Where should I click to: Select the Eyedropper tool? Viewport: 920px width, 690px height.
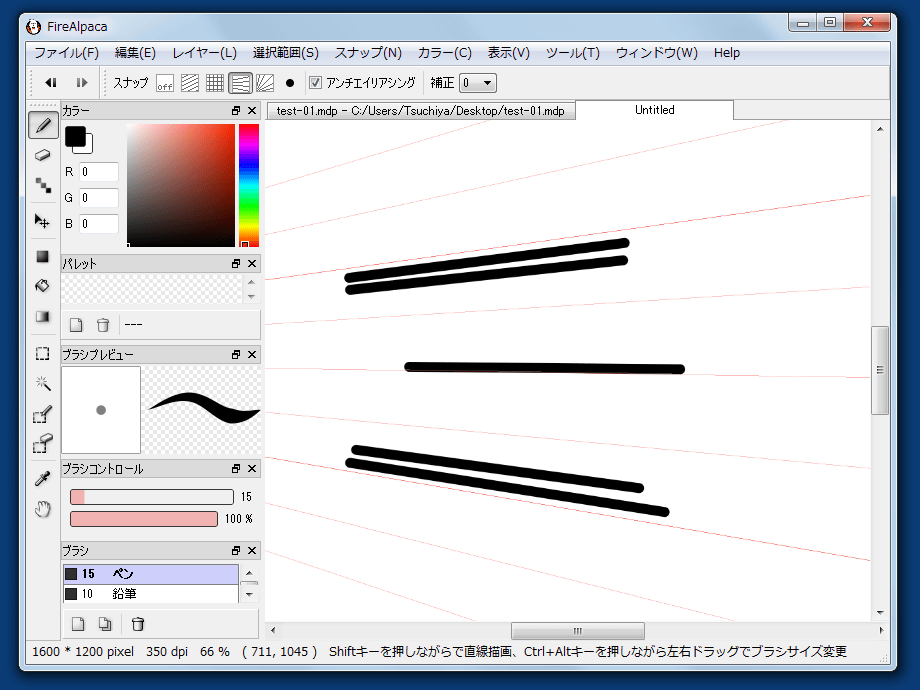[x=42, y=478]
